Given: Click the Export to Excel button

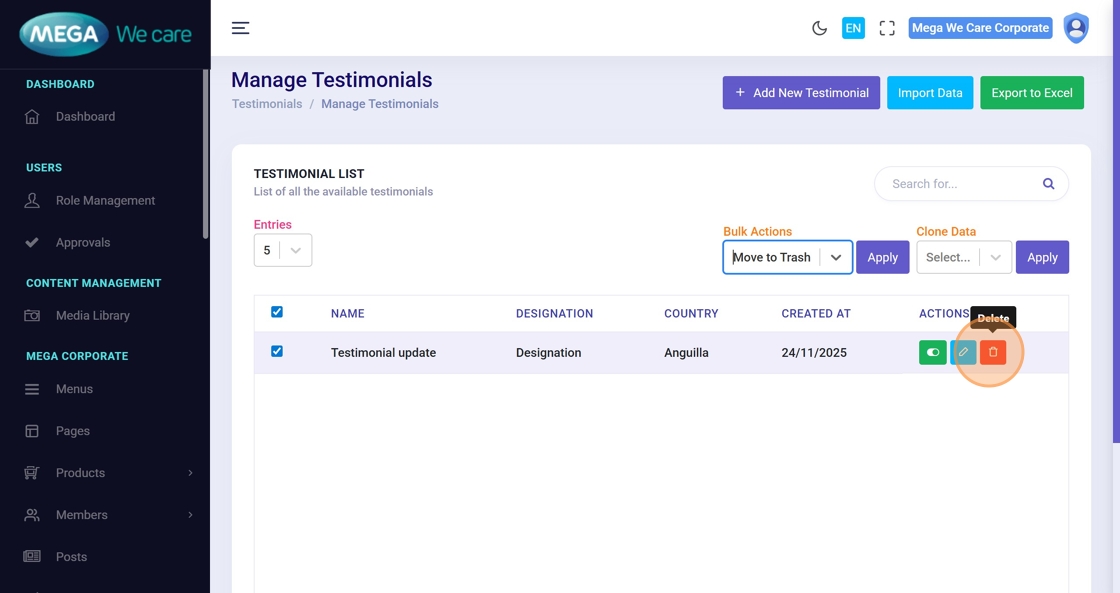Looking at the screenshot, I should coord(1031,93).
